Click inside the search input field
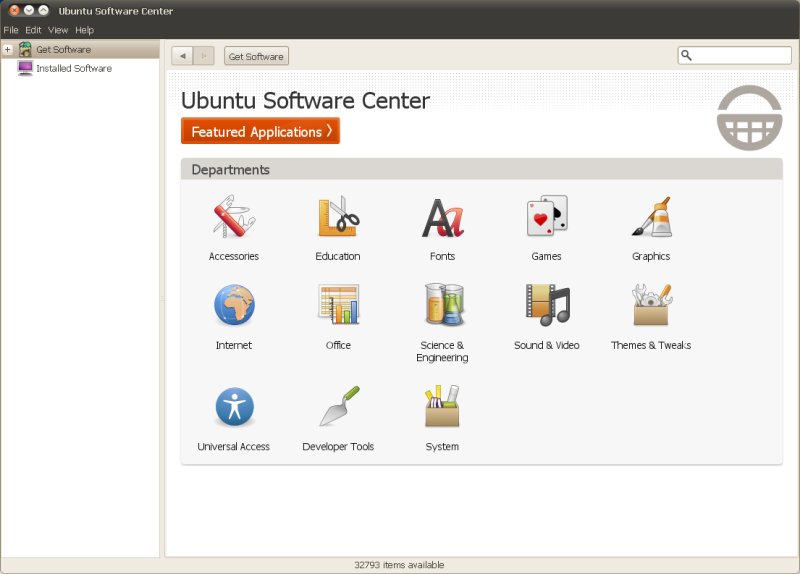 coord(741,56)
